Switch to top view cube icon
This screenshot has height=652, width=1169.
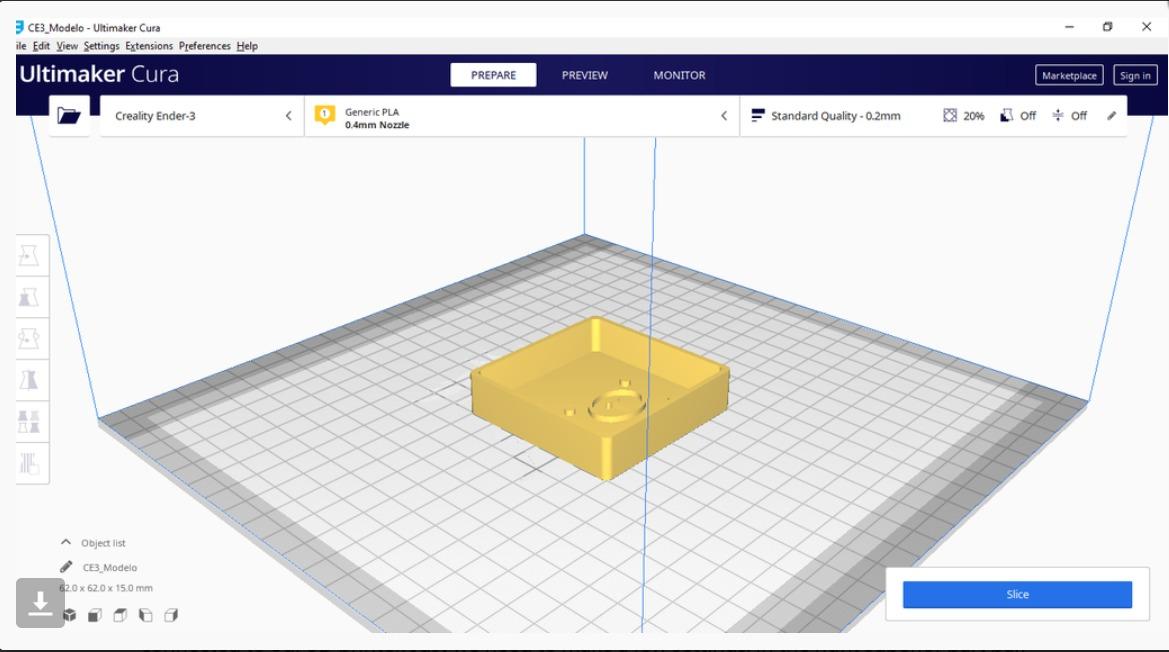click(120, 615)
